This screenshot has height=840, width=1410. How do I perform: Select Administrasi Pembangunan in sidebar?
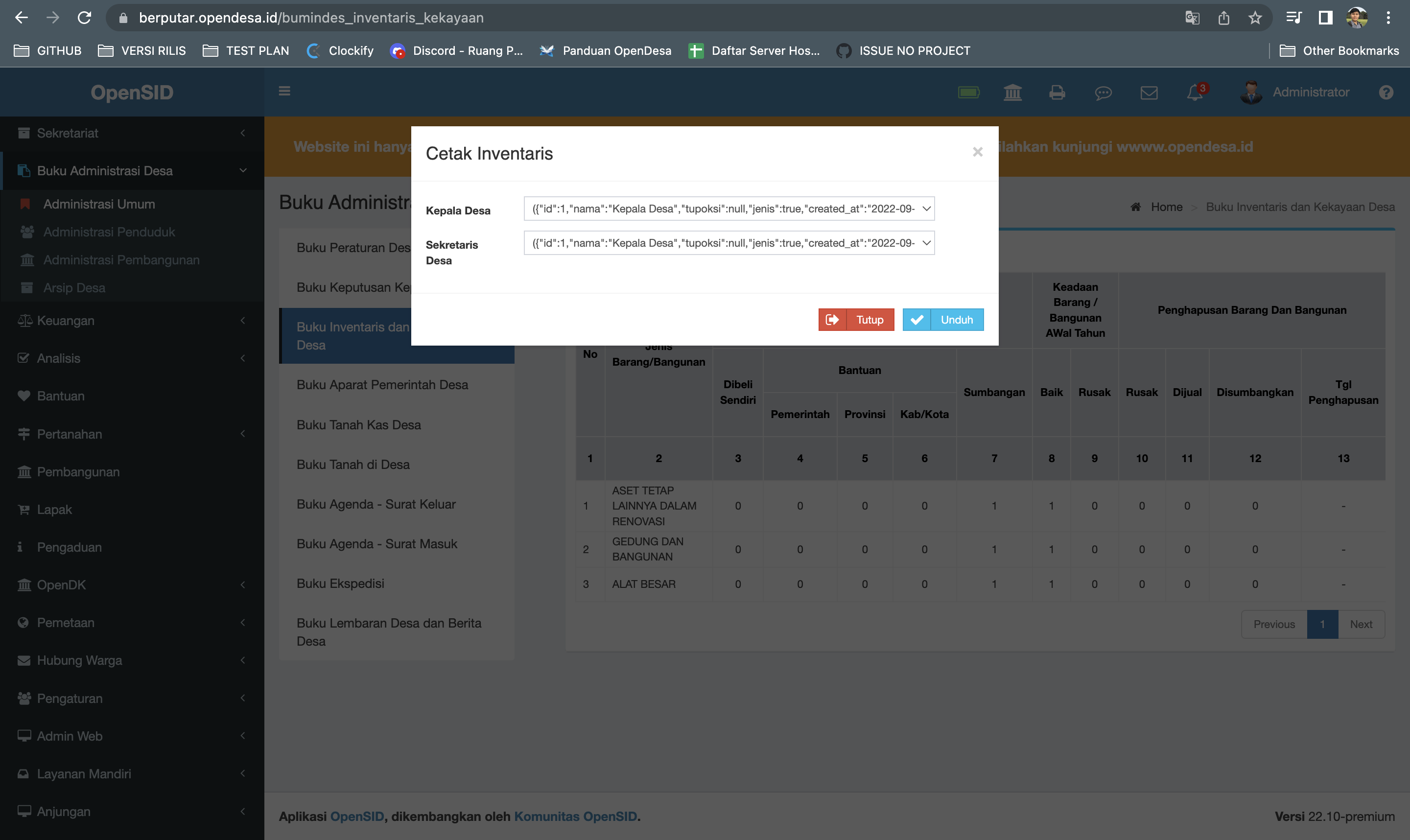click(121, 260)
